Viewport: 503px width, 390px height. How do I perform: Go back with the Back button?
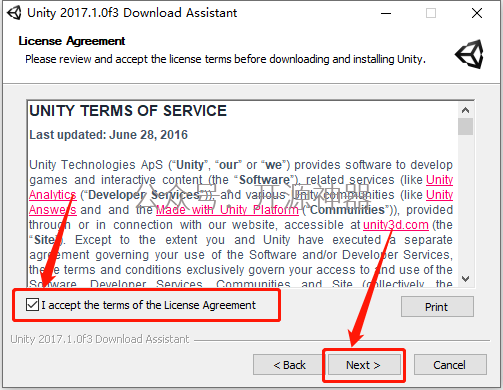pyautogui.click(x=289, y=365)
